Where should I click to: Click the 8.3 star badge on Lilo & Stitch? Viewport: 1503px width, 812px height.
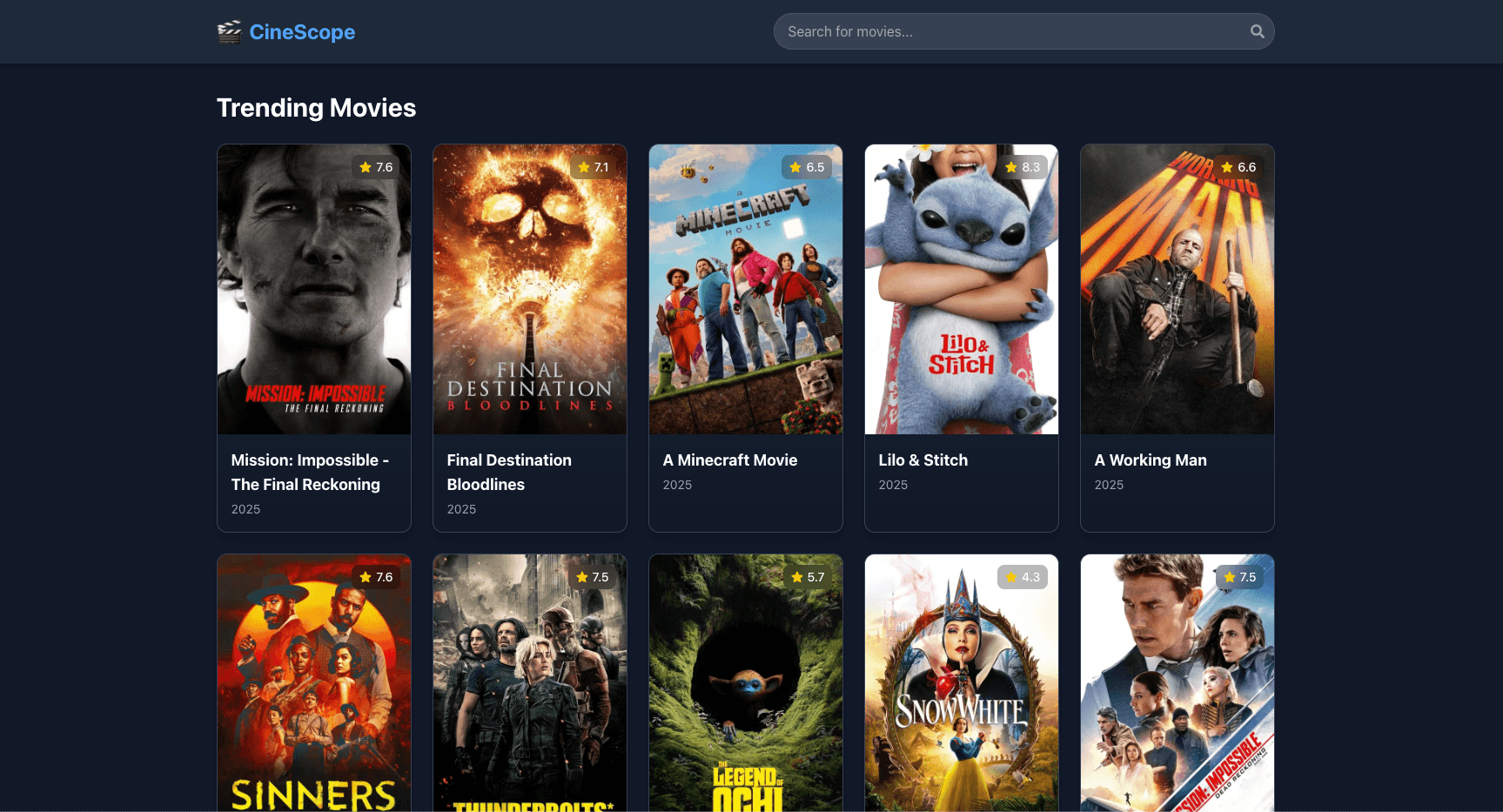coord(1023,167)
